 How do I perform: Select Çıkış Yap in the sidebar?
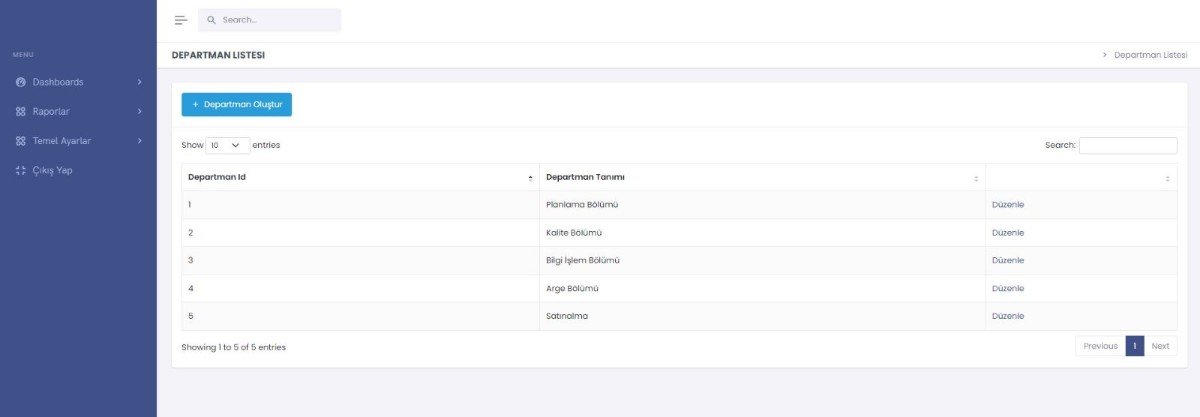pyautogui.click(x=52, y=170)
